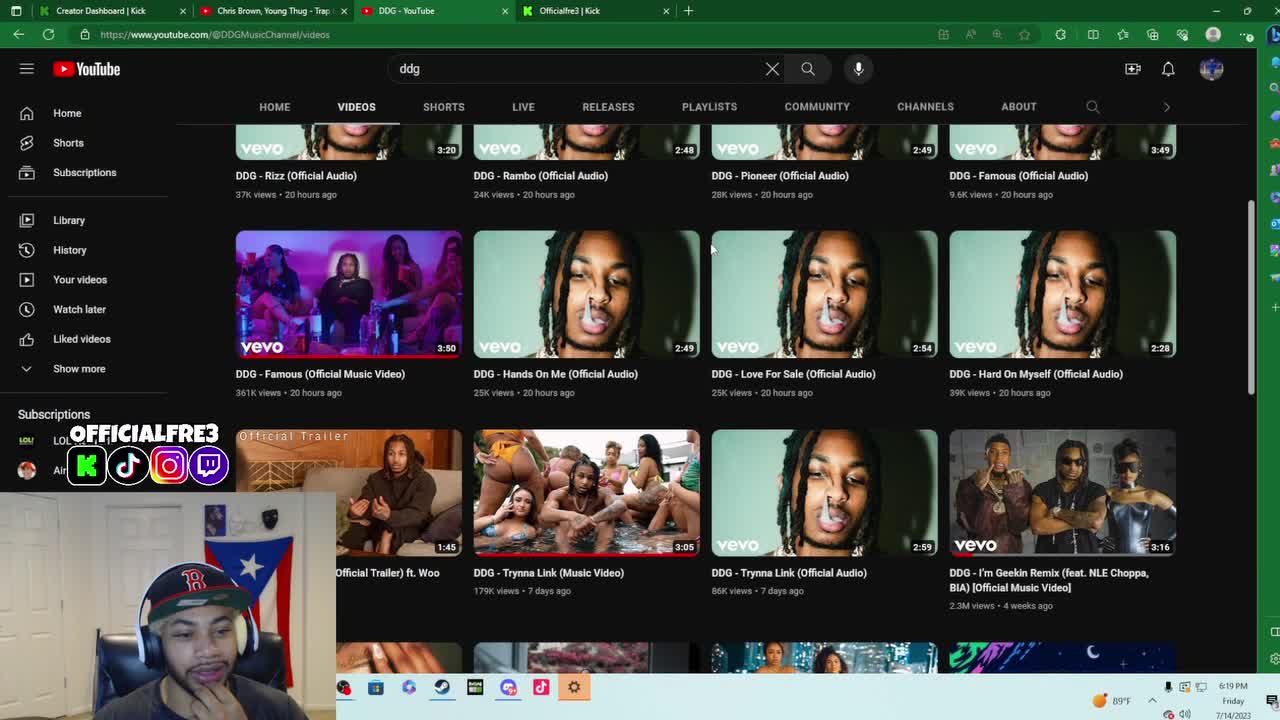Click the magnifier search button
Viewport: 1280px width, 720px height.
coord(808,69)
